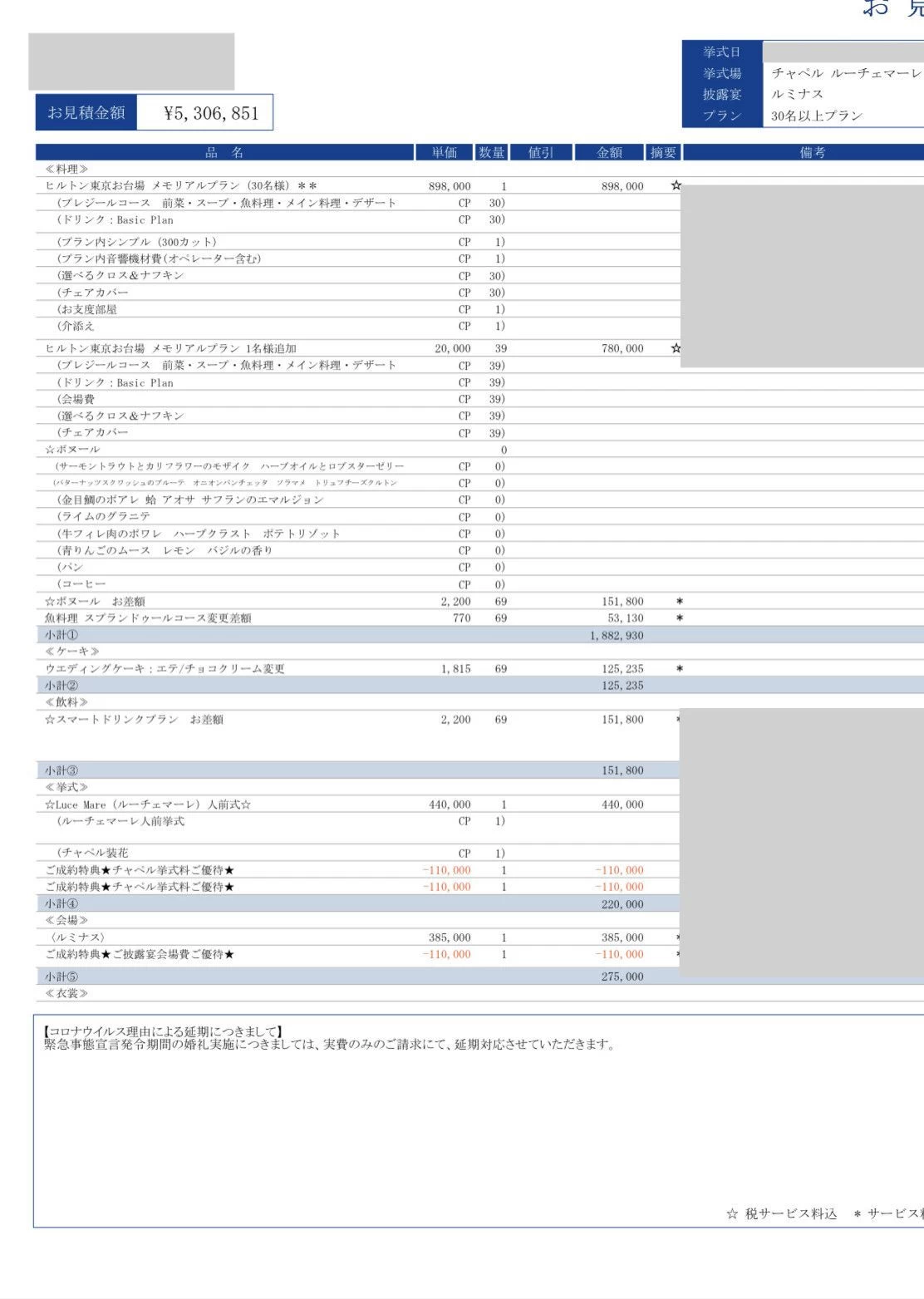Click the 挙式場 header label
Image resolution: width=924 pixels, height=1299 pixels.
(x=722, y=73)
